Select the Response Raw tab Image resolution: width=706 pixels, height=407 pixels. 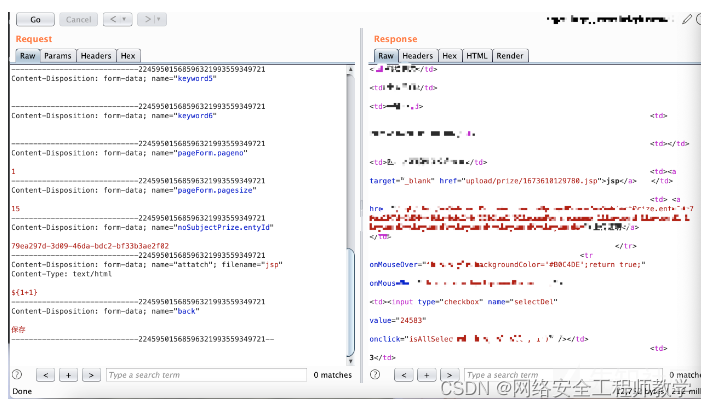tap(386, 56)
